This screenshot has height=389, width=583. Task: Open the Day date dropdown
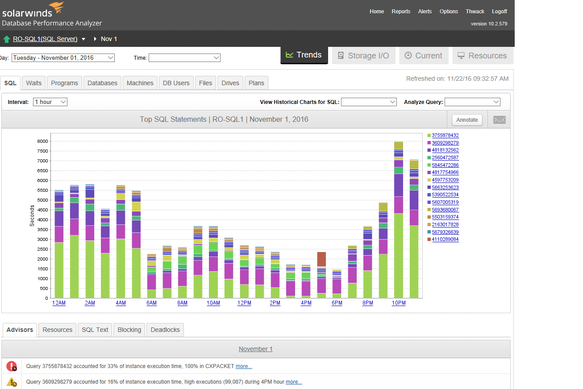point(63,58)
